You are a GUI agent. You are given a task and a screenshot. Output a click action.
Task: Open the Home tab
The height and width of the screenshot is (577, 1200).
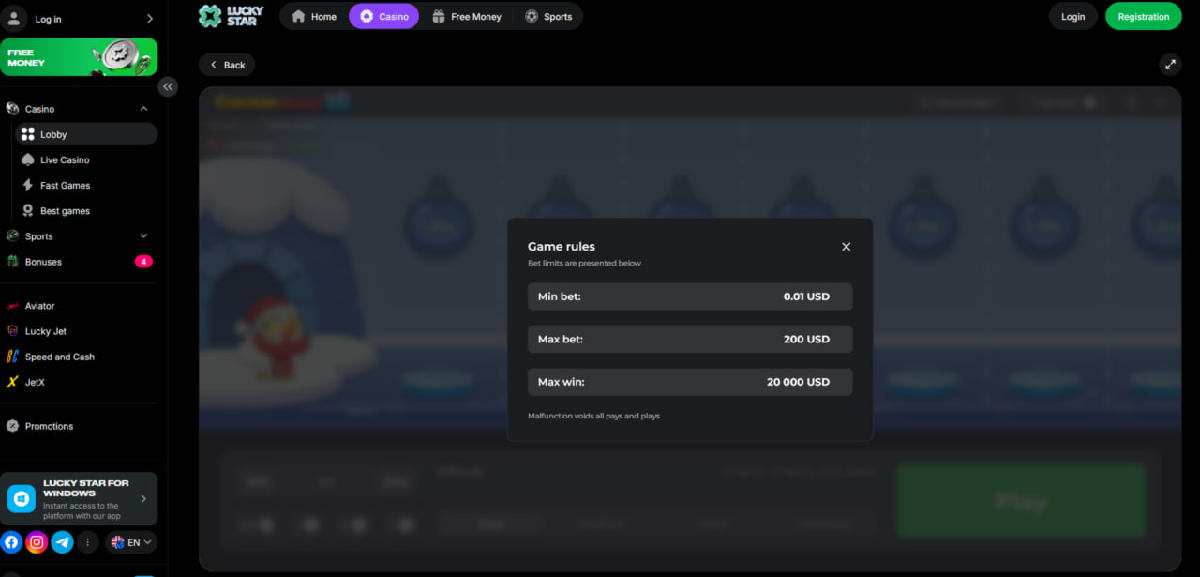tap(313, 16)
